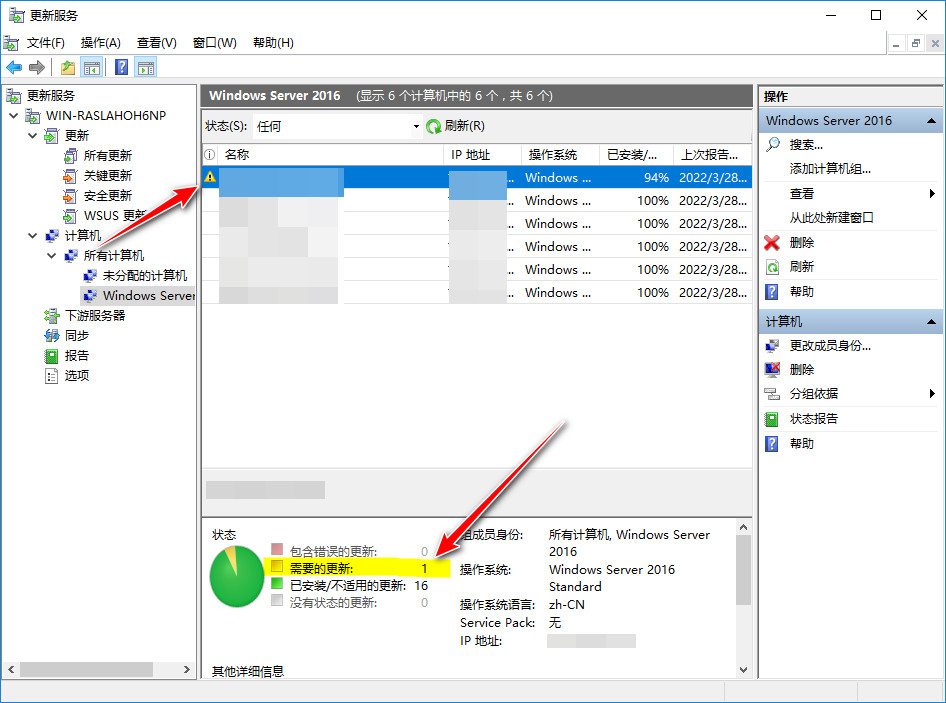The height and width of the screenshot is (703, 946).
Task: Sort by IP Address column header
Action: 483,154
